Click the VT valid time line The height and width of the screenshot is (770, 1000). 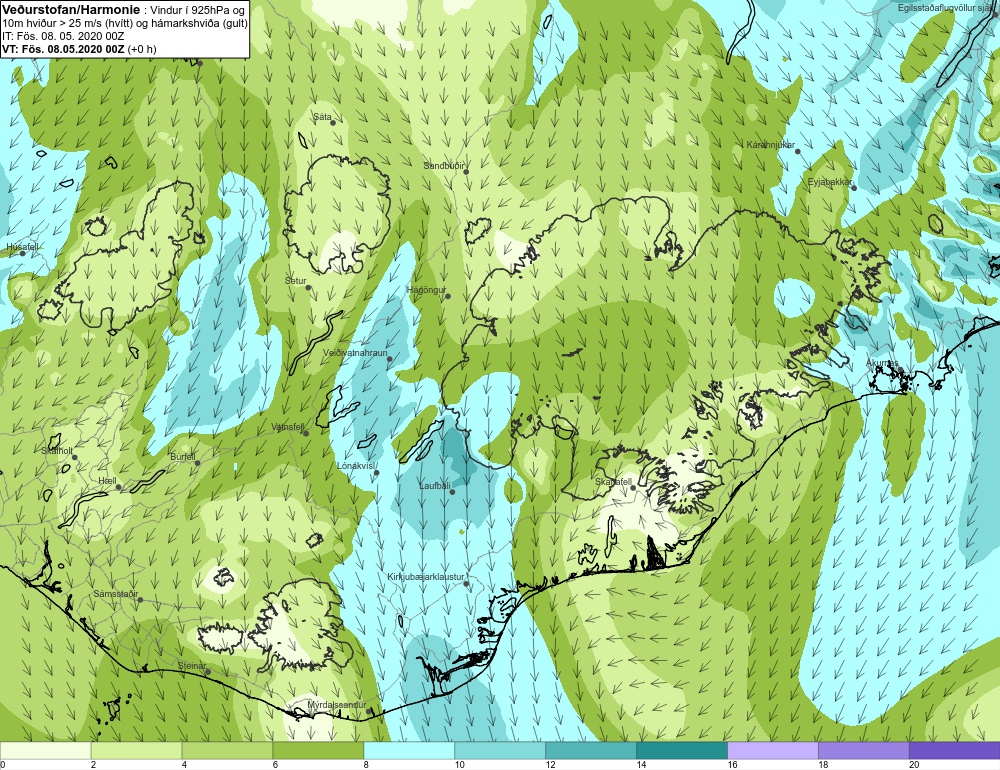pyautogui.click(x=79, y=49)
